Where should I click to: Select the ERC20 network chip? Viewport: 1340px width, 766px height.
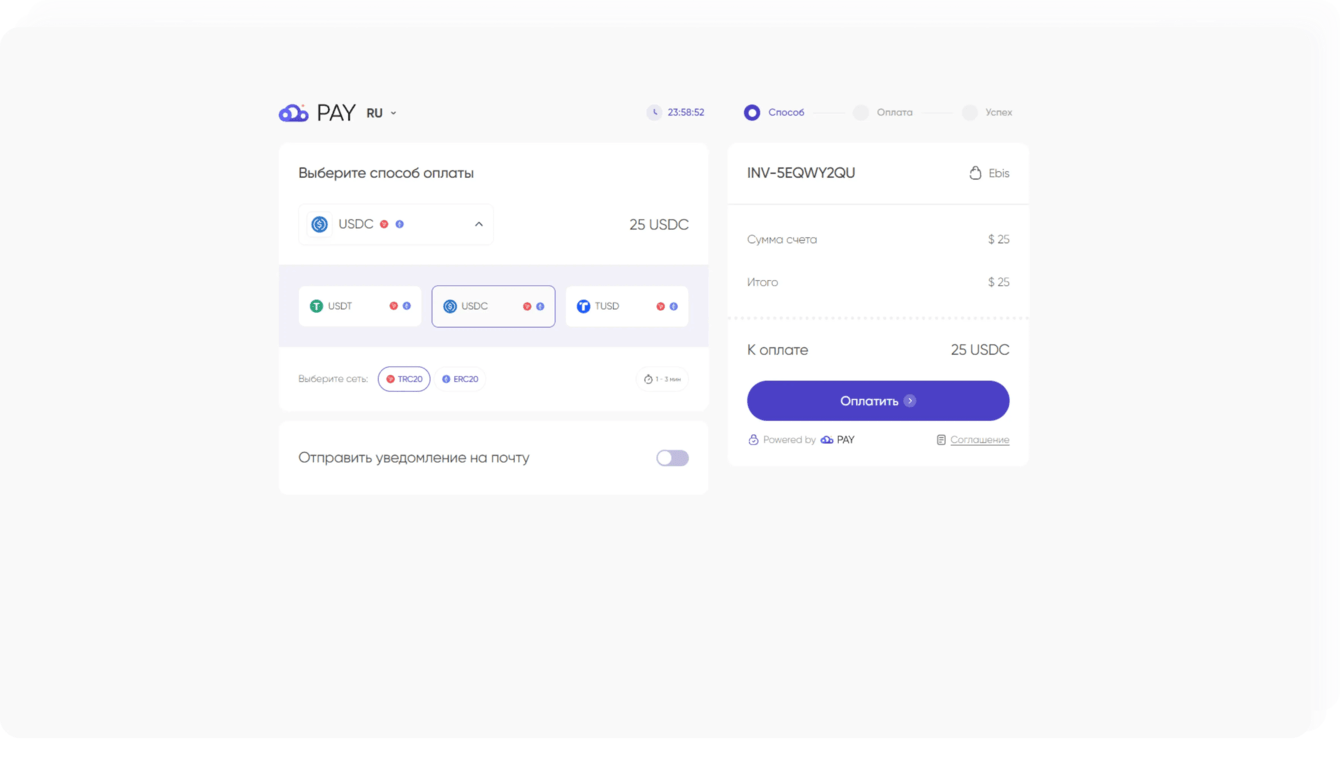460,379
